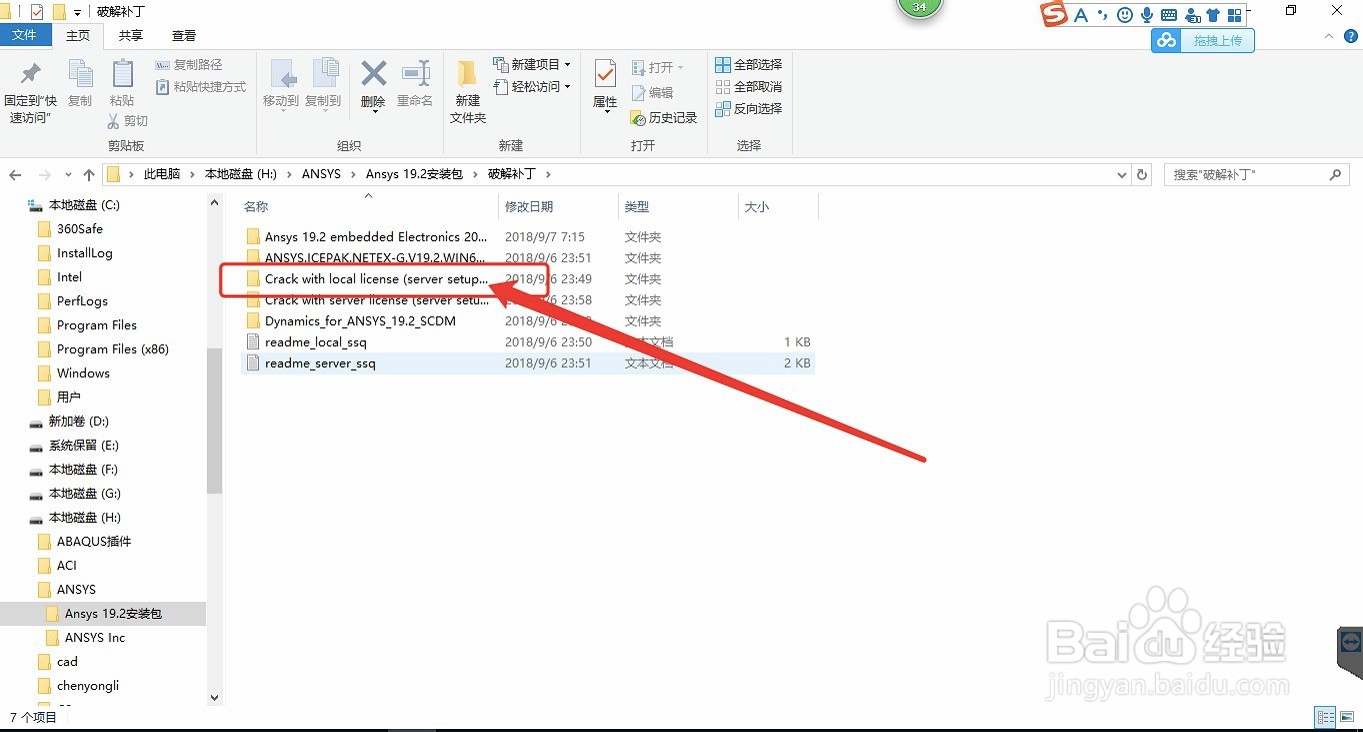Click Sogou input method S icon
This screenshot has width=1363, height=732.
tap(1054, 14)
